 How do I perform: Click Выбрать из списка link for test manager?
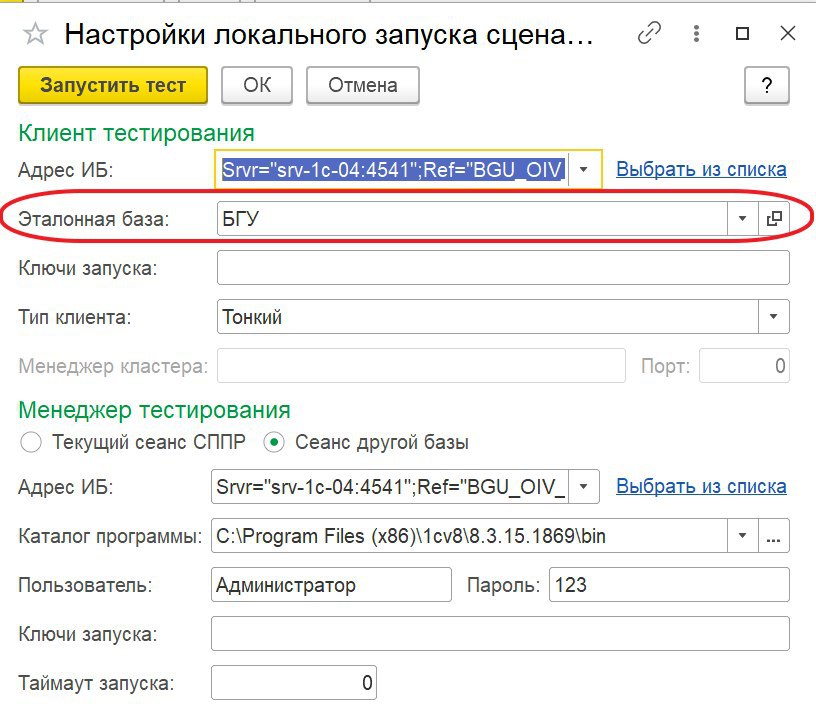tap(701, 486)
